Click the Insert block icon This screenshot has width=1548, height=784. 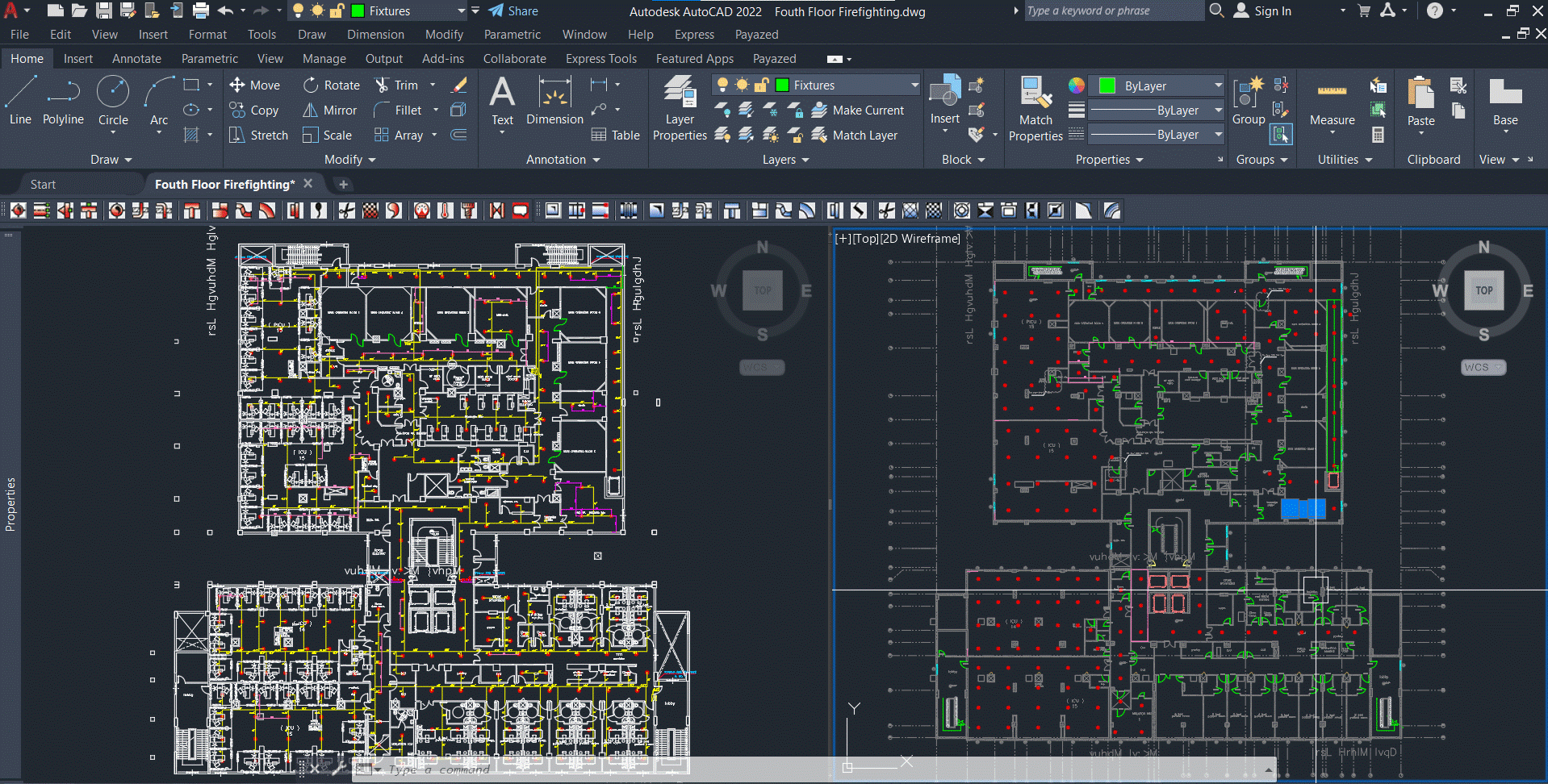pyautogui.click(x=945, y=100)
